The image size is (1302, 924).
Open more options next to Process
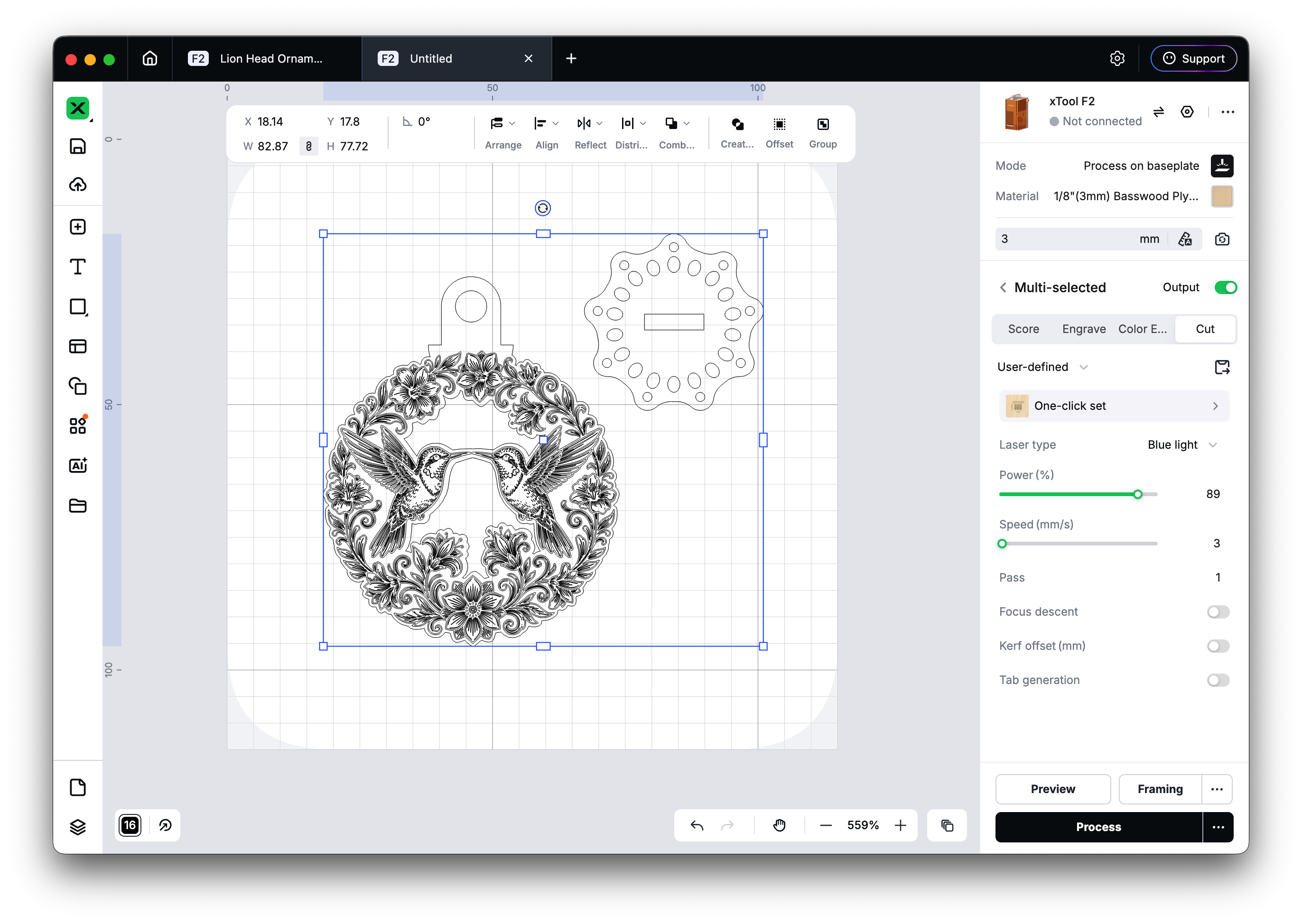1218,827
